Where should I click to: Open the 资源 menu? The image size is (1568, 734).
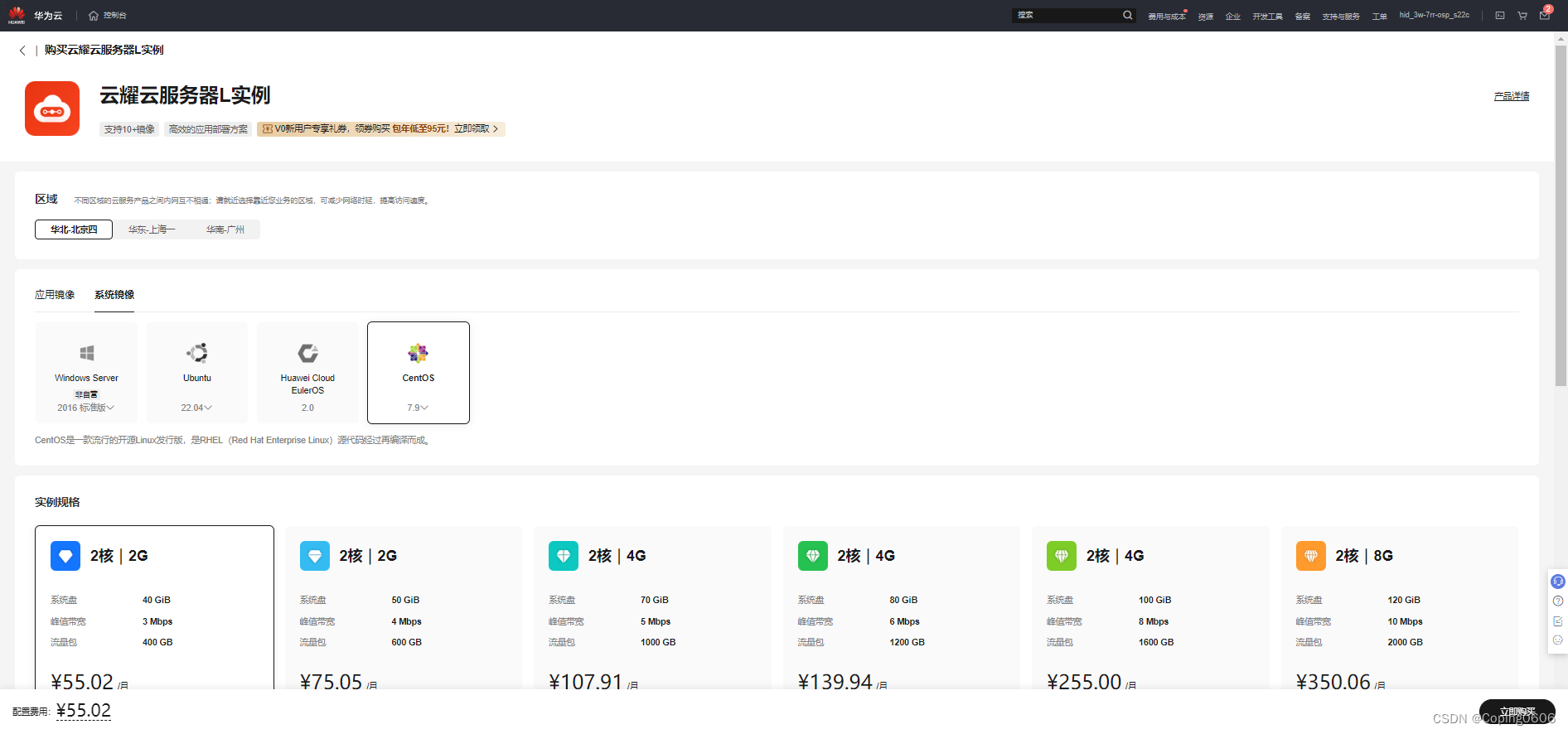tap(1206, 17)
